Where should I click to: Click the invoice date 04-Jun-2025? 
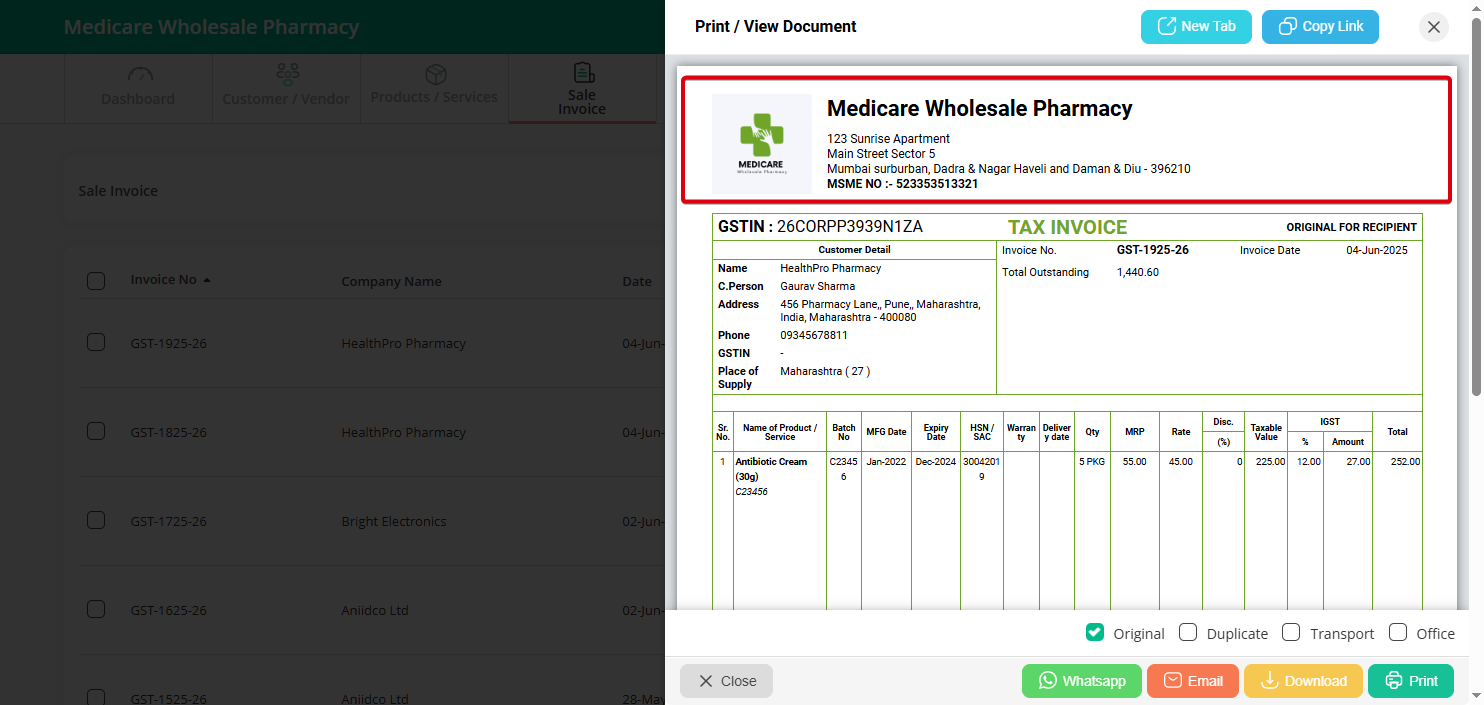[x=1377, y=250]
